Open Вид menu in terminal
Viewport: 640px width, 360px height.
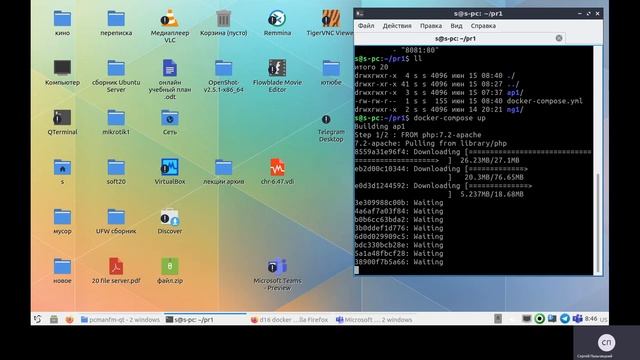pyautogui.click(x=456, y=26)
